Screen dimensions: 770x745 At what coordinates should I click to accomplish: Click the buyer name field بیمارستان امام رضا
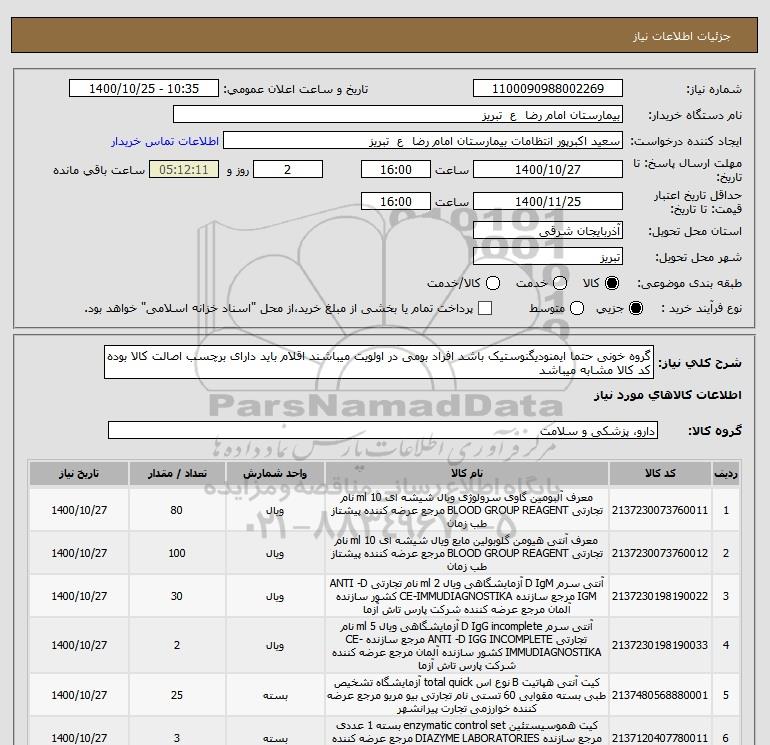(398, 115)
